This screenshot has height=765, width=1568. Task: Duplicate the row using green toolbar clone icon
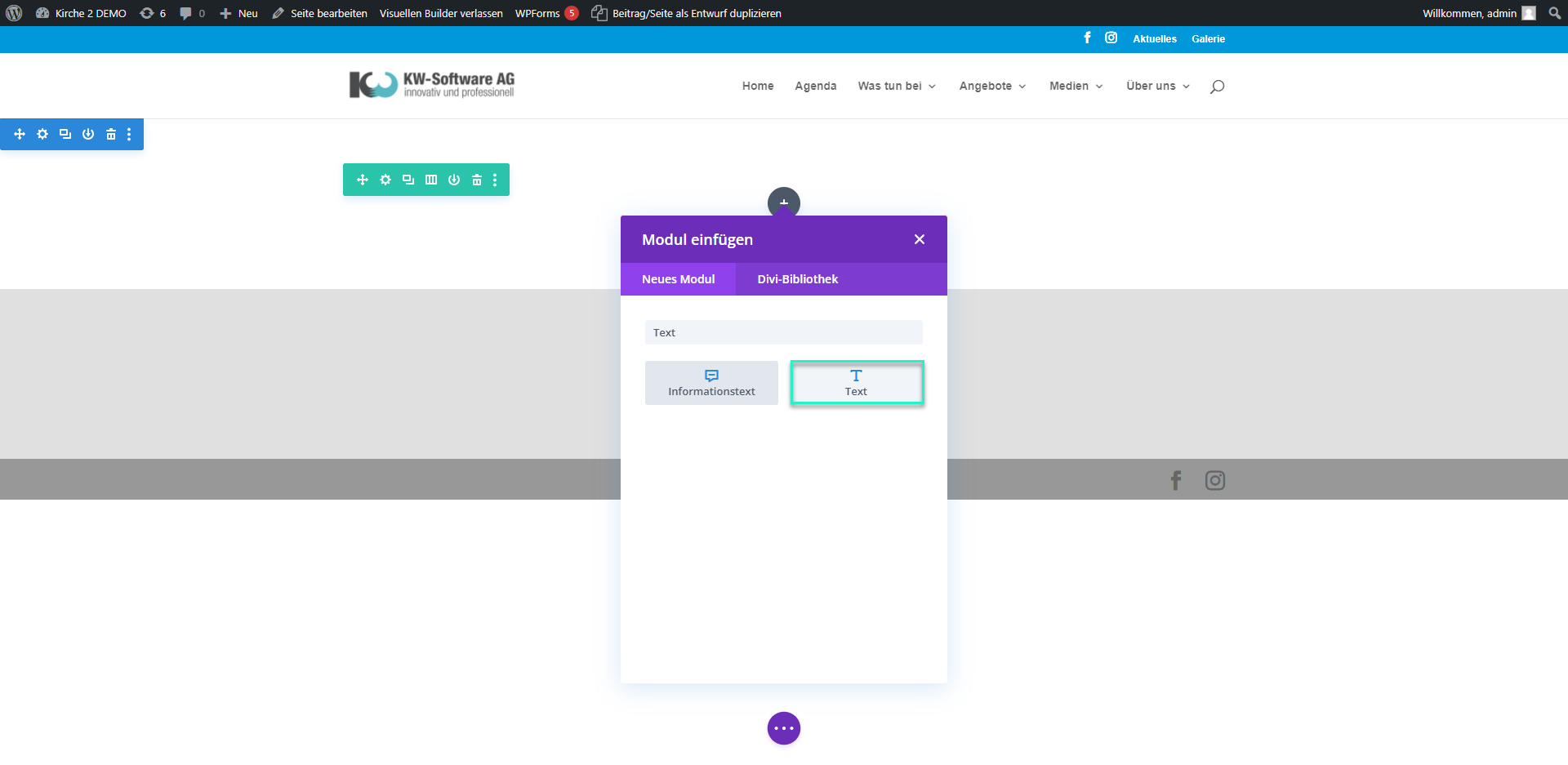pyautogui.click(x=408, y=180)
